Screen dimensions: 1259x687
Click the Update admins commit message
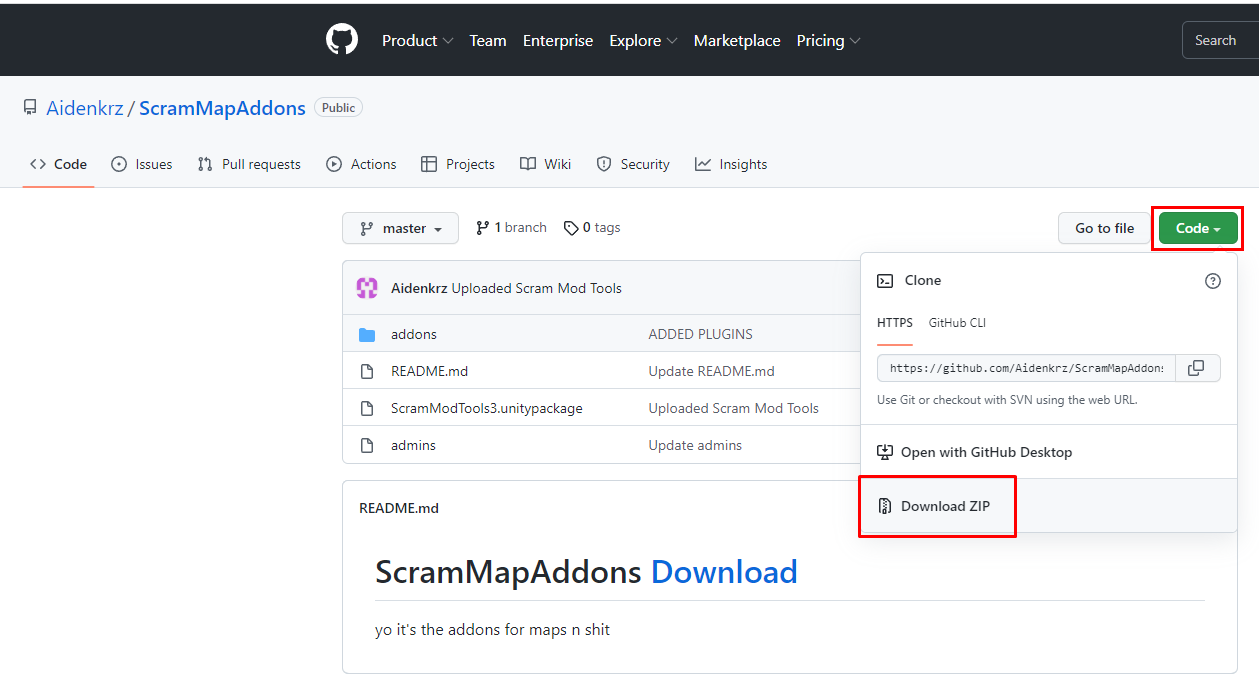click(695, 445)
